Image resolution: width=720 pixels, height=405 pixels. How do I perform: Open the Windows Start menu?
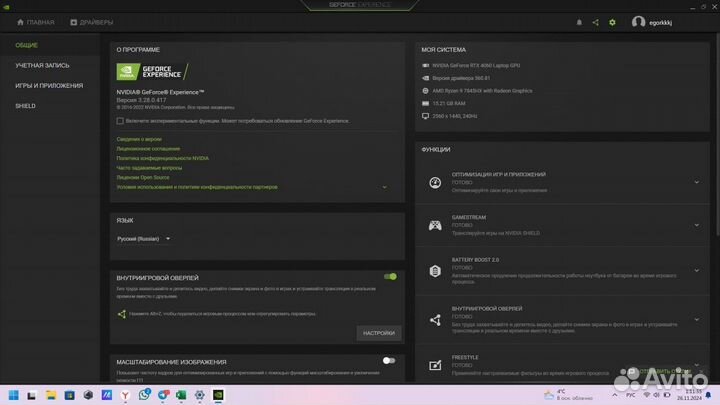pyautogui.click(x=14, y=395)
